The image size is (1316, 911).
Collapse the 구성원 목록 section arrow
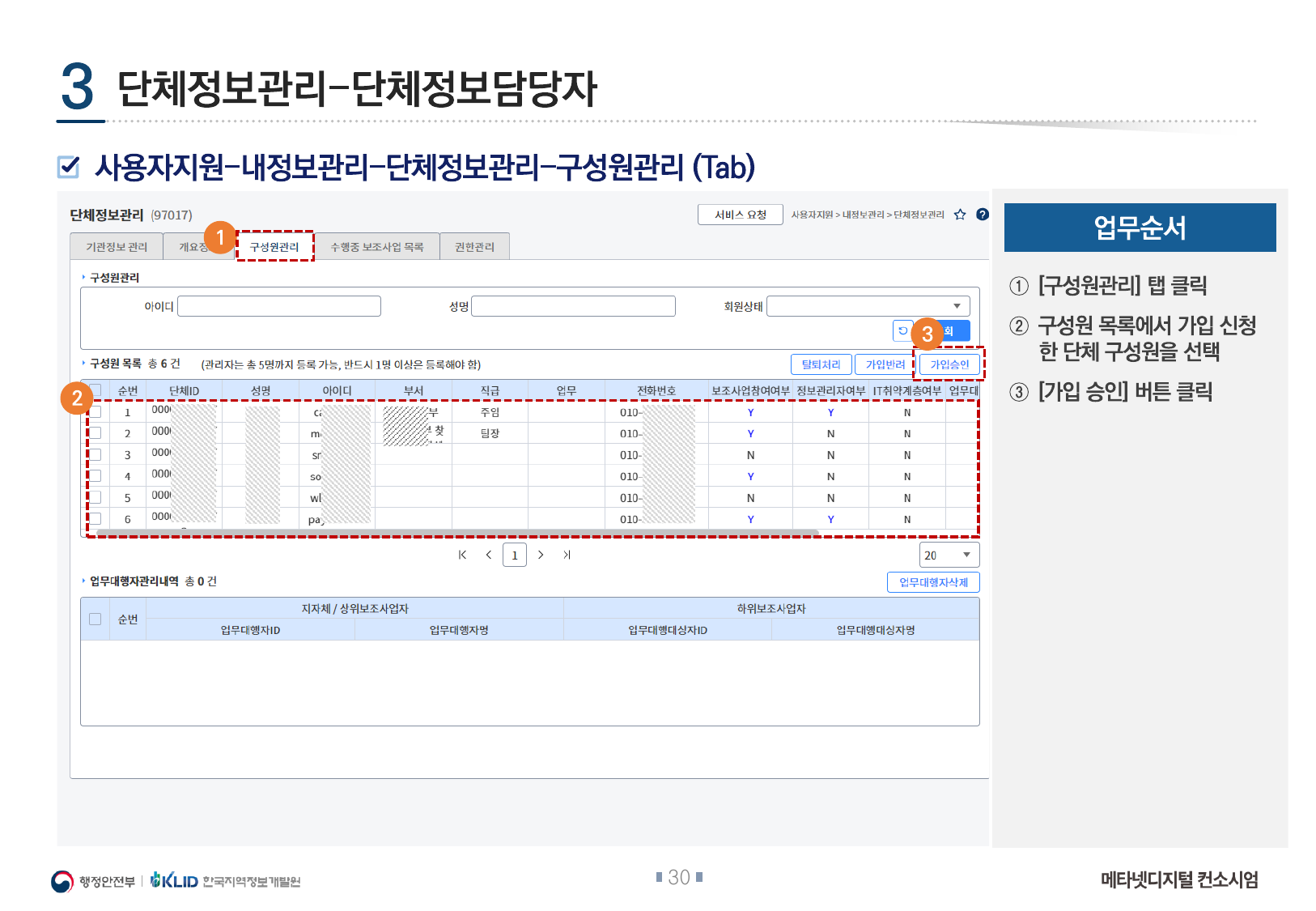(83, 364)
